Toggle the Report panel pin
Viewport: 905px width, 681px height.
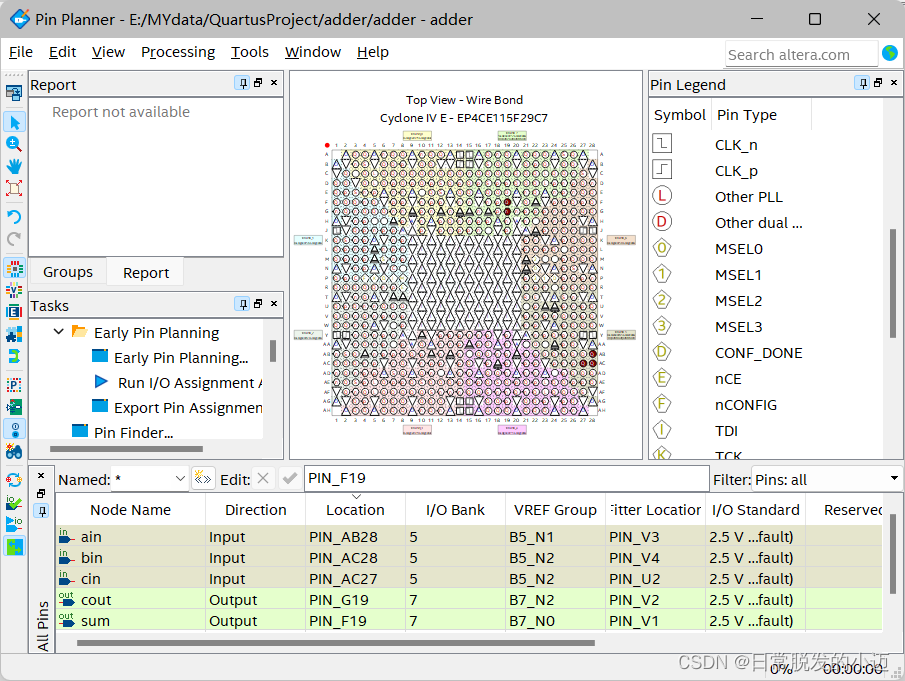coord(243,83)
